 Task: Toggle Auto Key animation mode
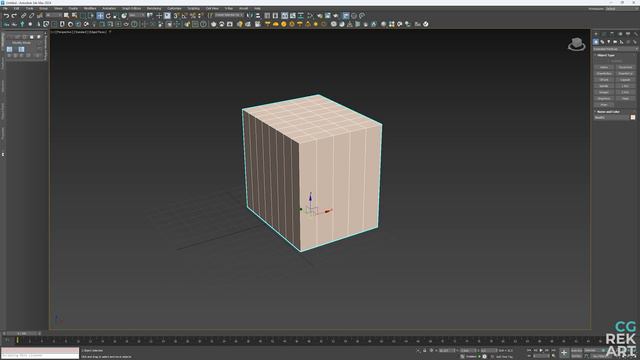(x=576, y=350)
